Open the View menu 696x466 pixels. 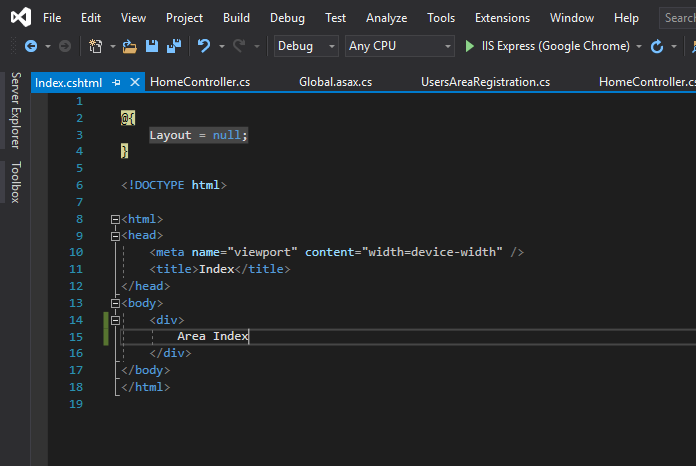[133, 18]
